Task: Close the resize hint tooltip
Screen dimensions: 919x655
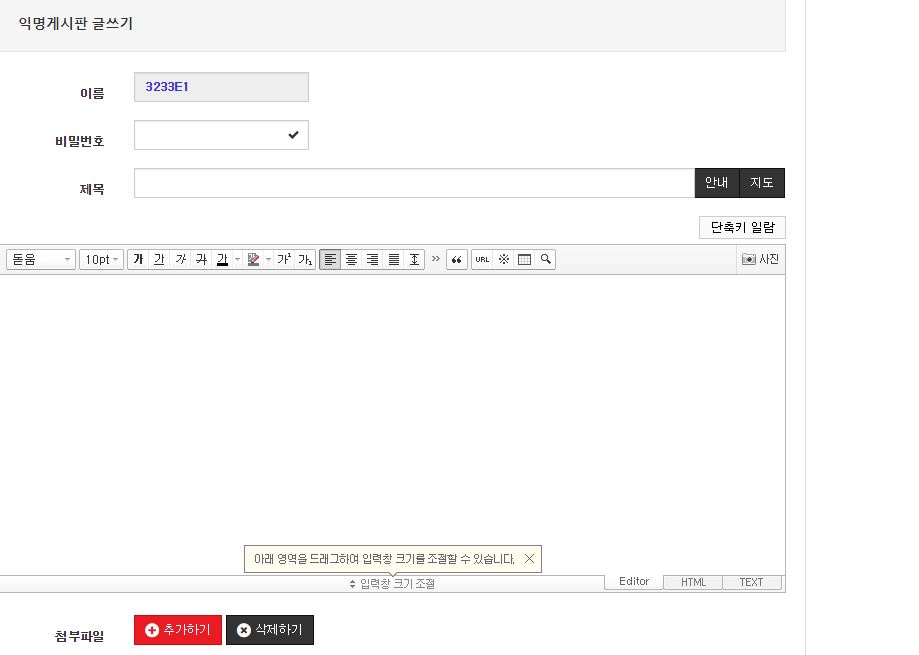Action: pyautogui.click(x=529, y=559)
